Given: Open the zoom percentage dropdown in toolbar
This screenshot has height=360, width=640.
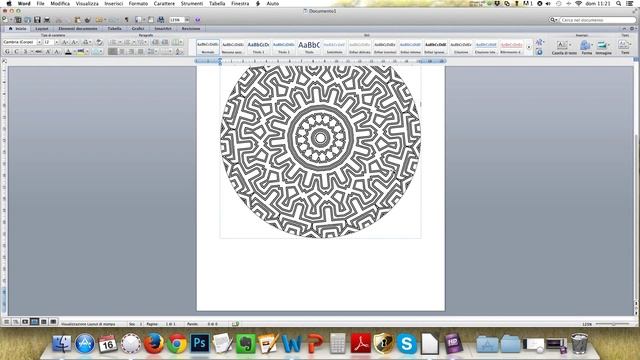Looking at the screenshot, I should click(187, 20).
